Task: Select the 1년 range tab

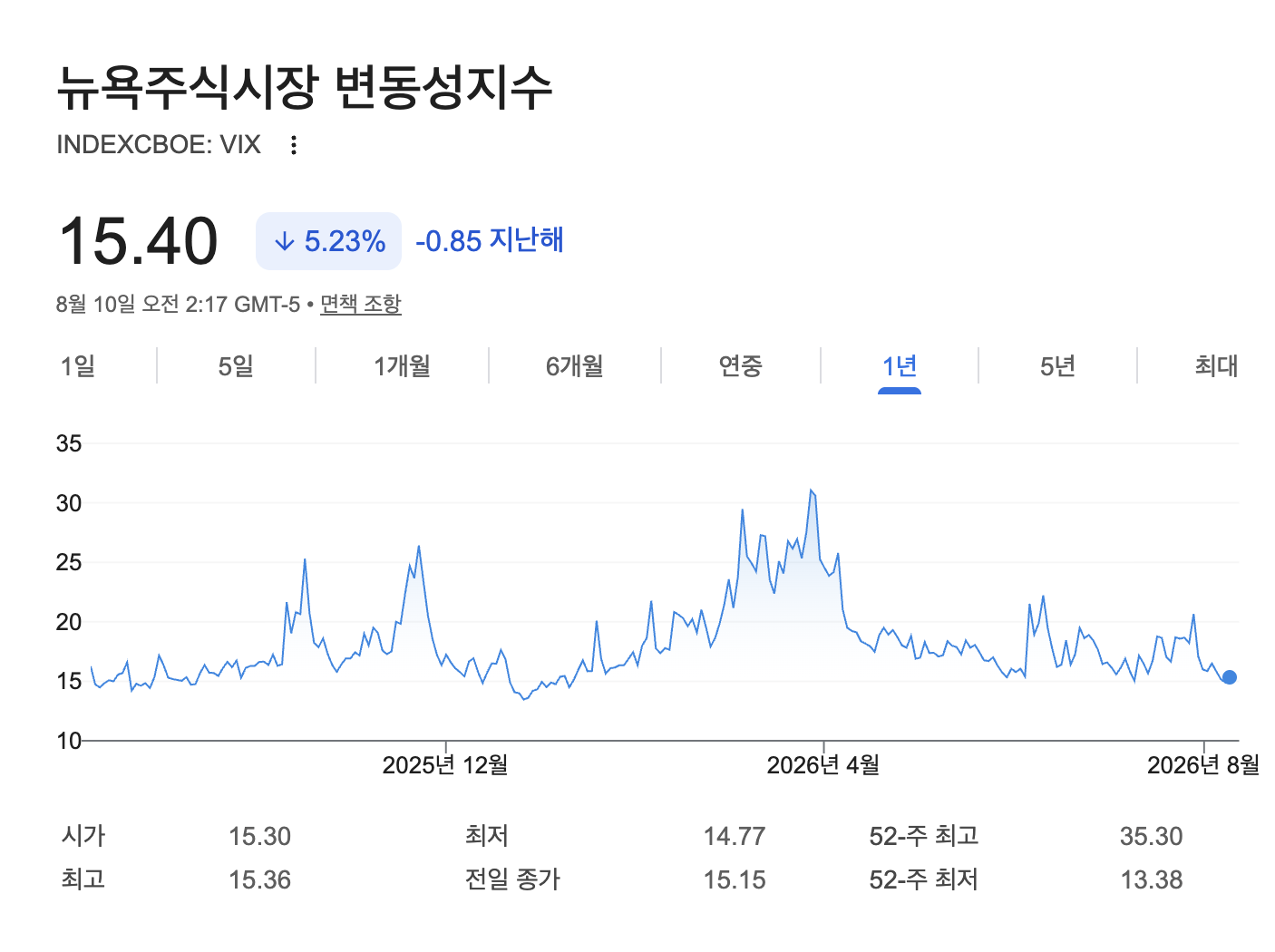Action: 900,366
